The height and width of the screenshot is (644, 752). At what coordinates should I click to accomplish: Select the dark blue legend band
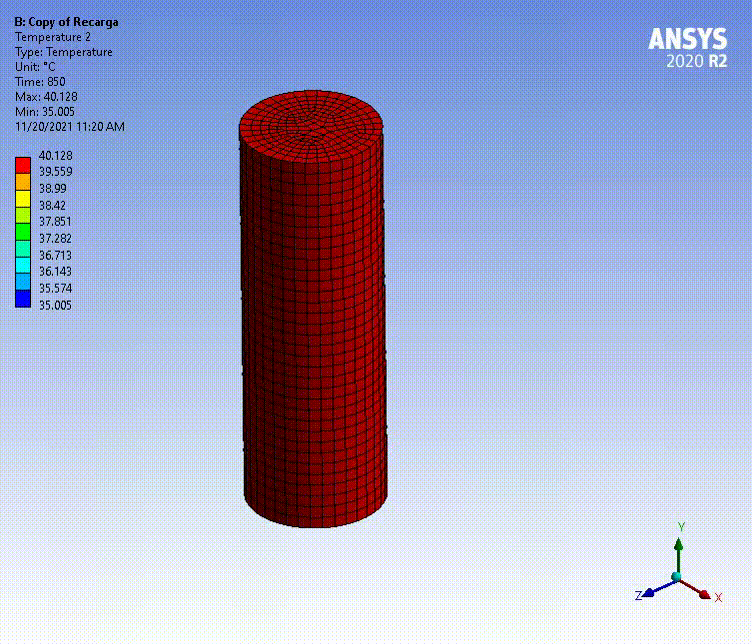click(x=23, y=299)
